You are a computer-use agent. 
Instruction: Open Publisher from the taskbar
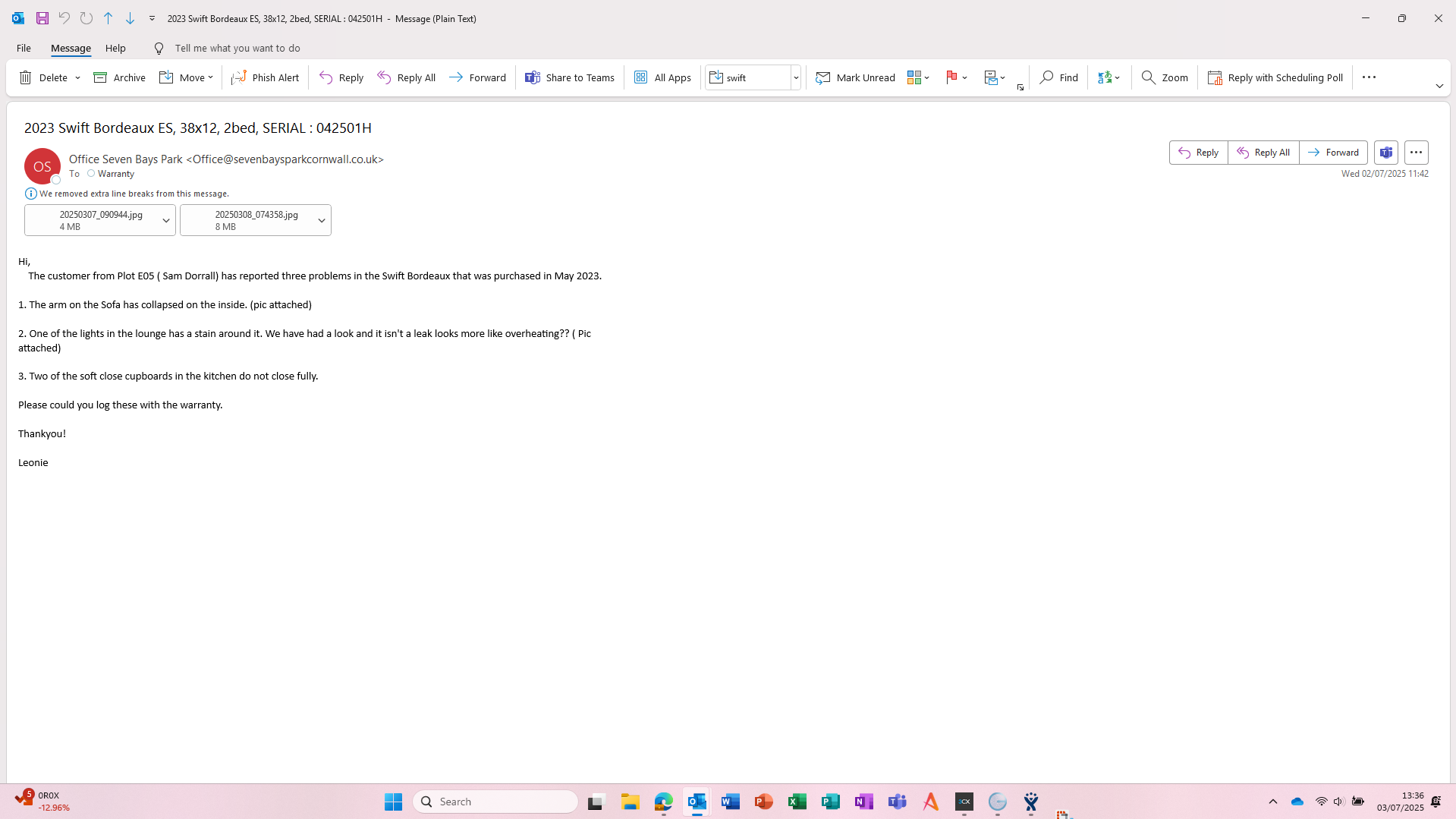pyautogui.click(x=830, y=802)
